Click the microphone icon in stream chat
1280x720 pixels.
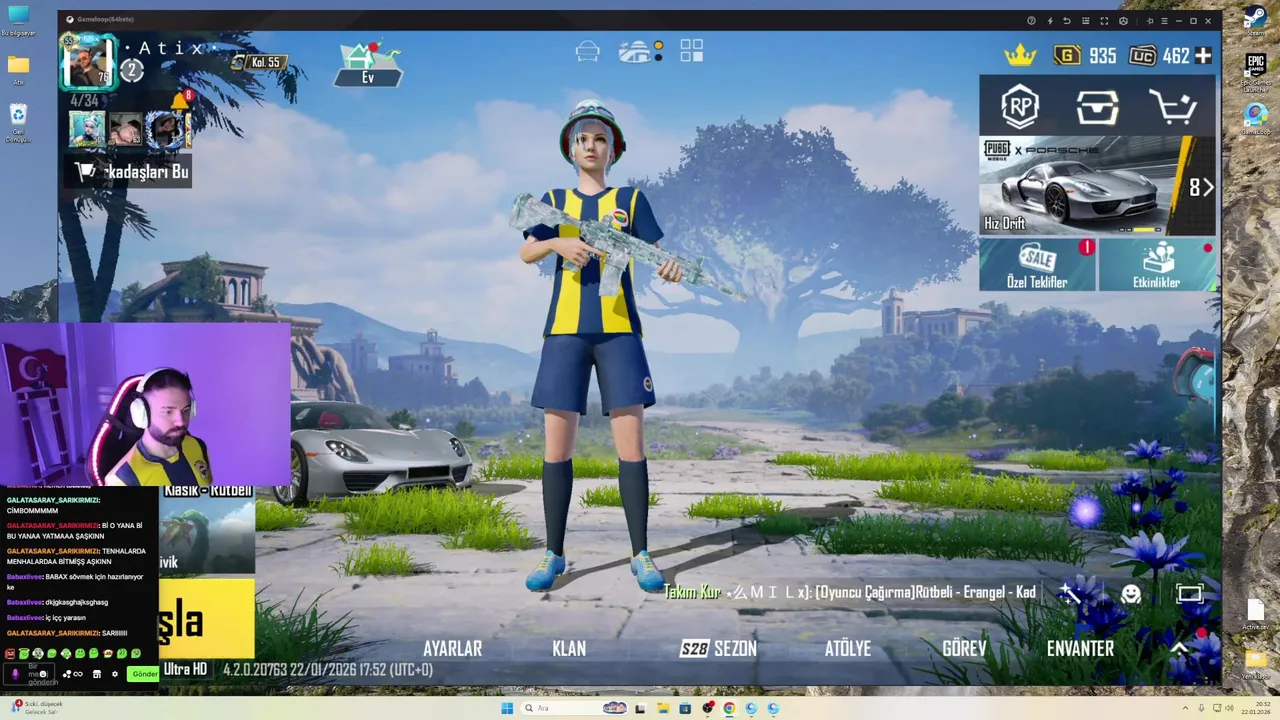15,673
